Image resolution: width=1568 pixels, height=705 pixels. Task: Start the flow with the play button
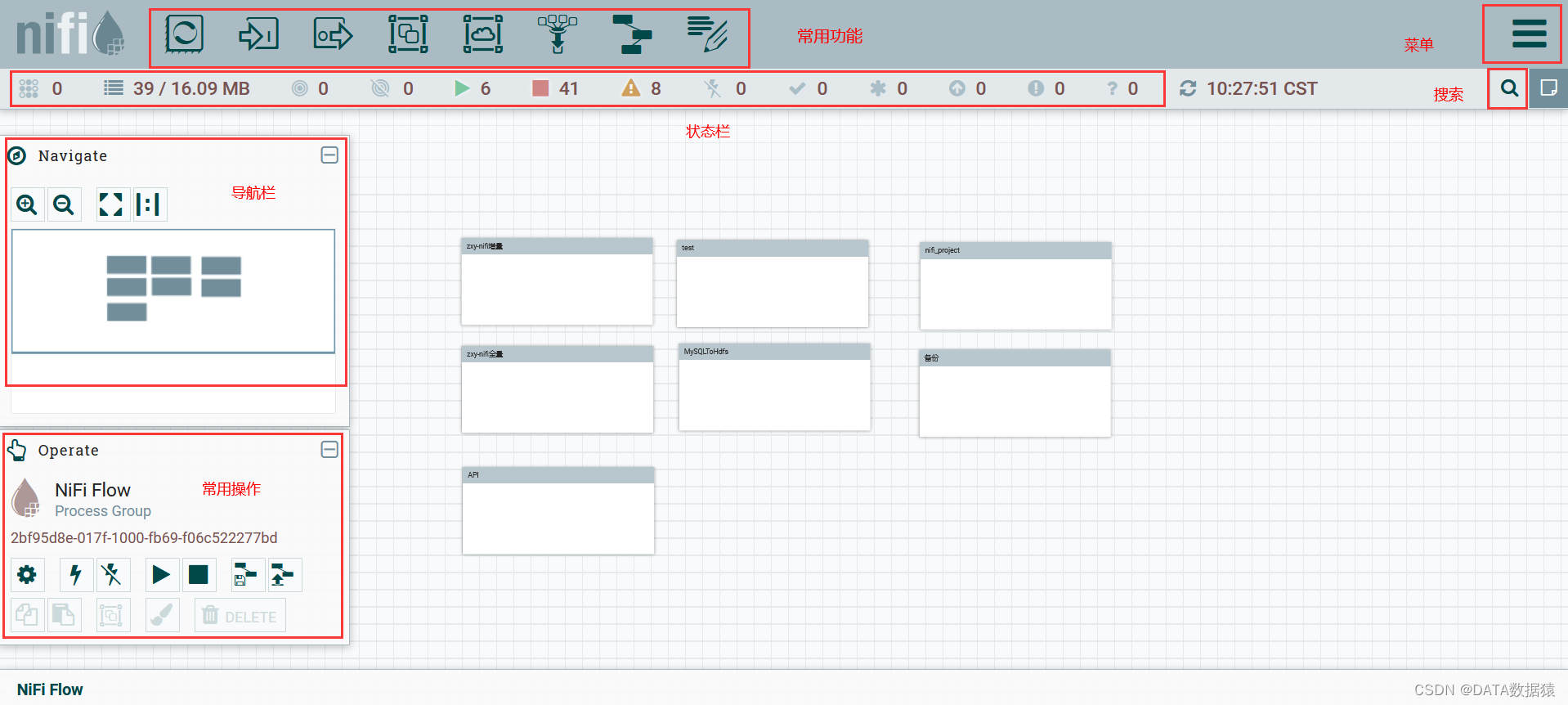161,575
